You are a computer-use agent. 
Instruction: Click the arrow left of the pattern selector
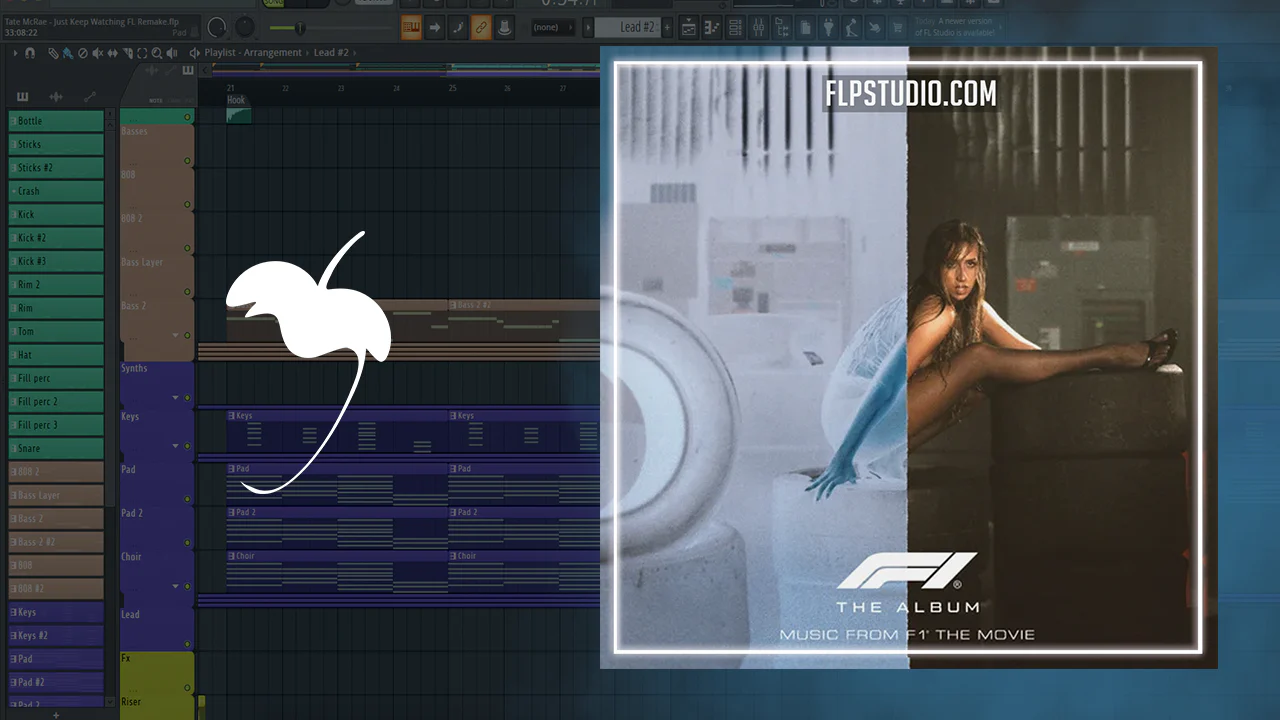pyautogui.click(x=589, y=27)
